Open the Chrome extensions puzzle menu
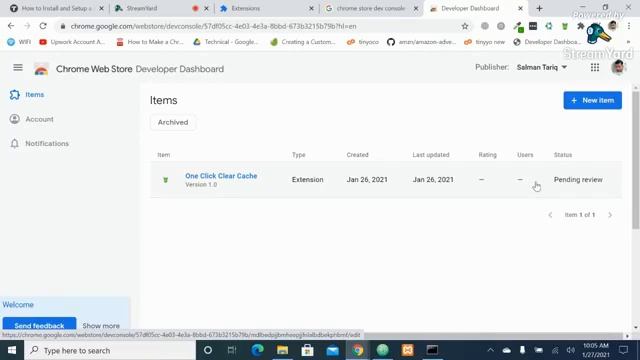Image resolution: width=640 pixels, height=360 pixels. pyautogui.click(x=580, y=26)
